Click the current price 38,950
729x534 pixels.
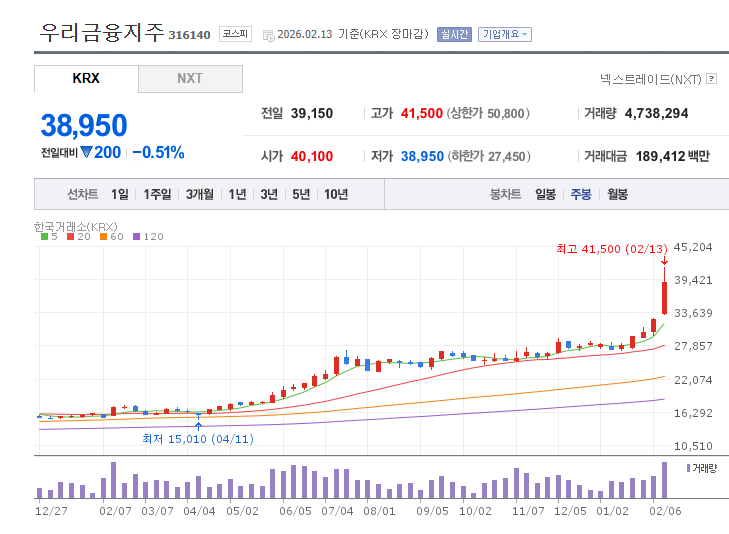coord(84,125)
